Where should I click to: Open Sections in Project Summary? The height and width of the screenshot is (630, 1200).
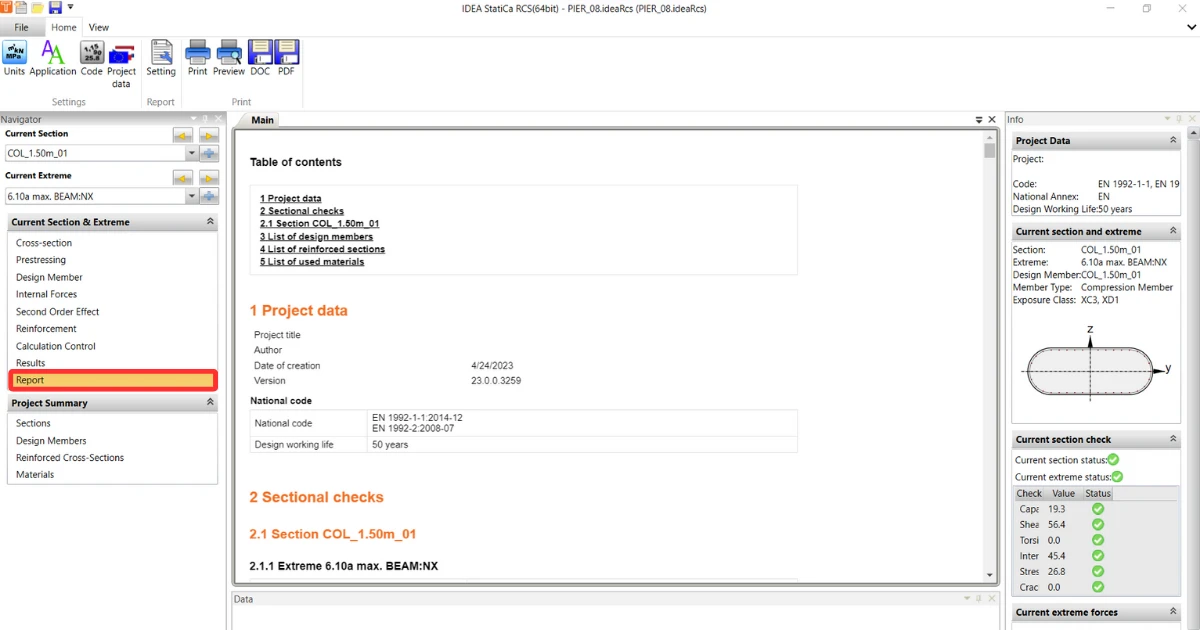click(33, 423)
